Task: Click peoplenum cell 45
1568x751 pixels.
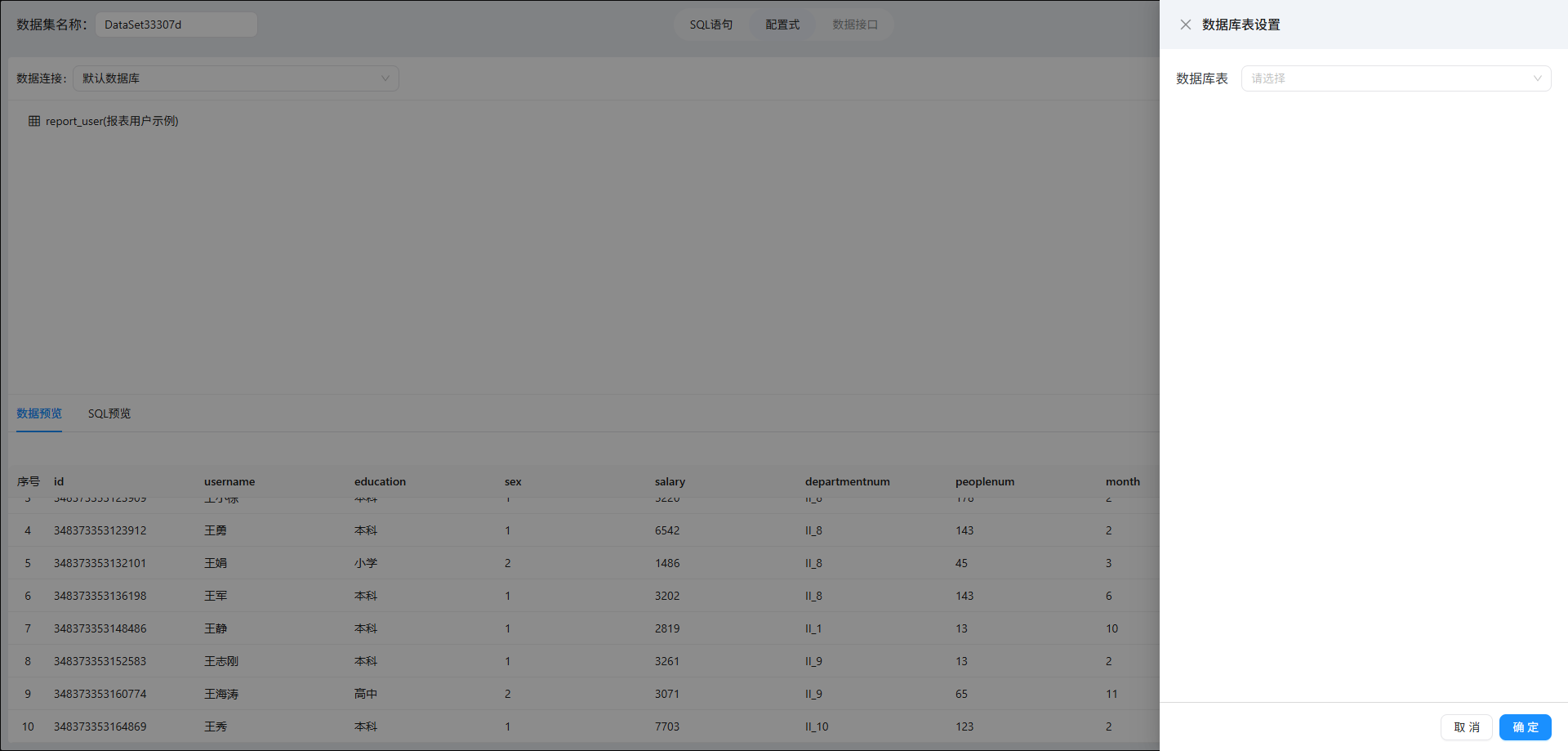Action: pos(961,563)
